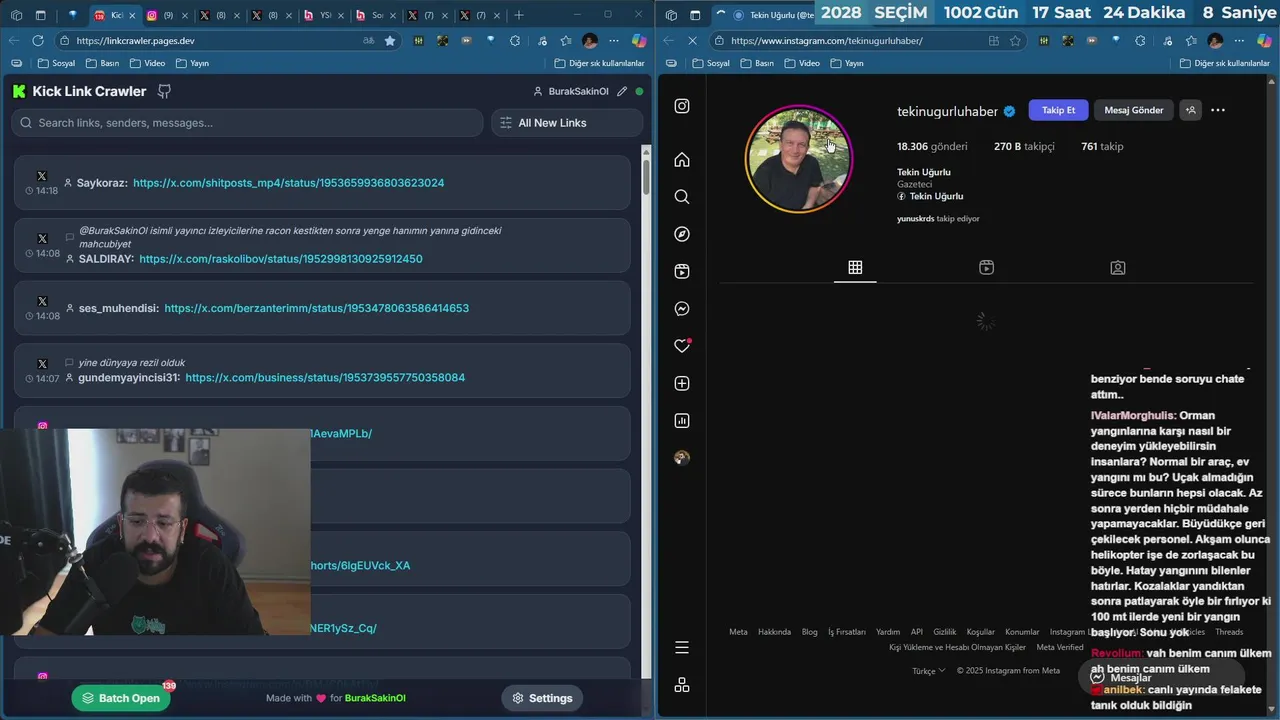The width and height of the screenshot is (1280, 720).
Task: Click the GitHub icon beside Kick Link Crawler
Action: pos(165,91)
